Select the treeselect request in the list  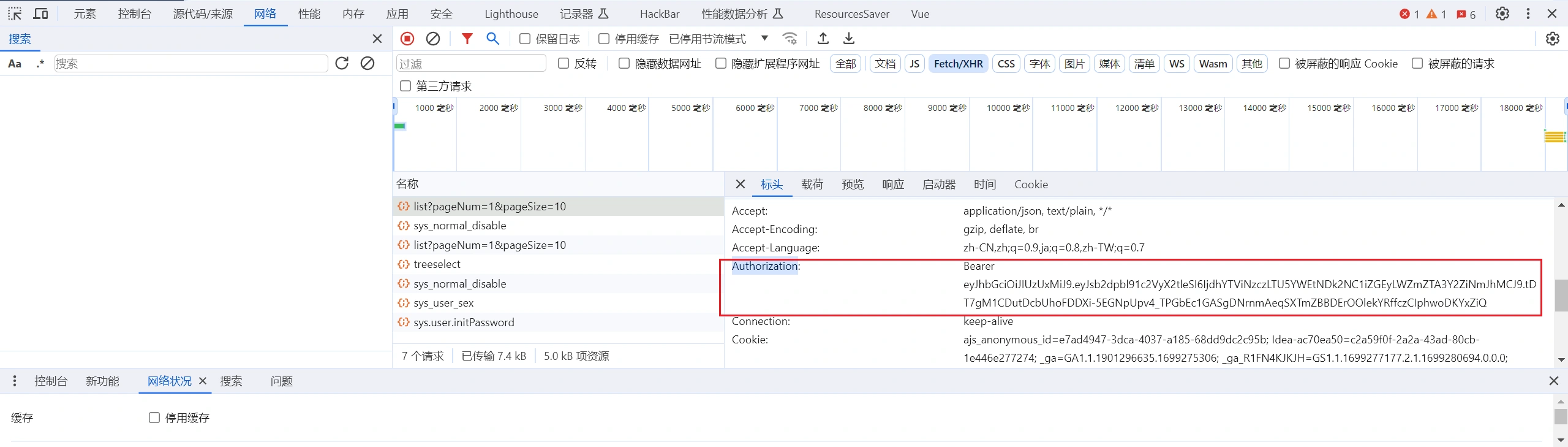tap(437, 264)
